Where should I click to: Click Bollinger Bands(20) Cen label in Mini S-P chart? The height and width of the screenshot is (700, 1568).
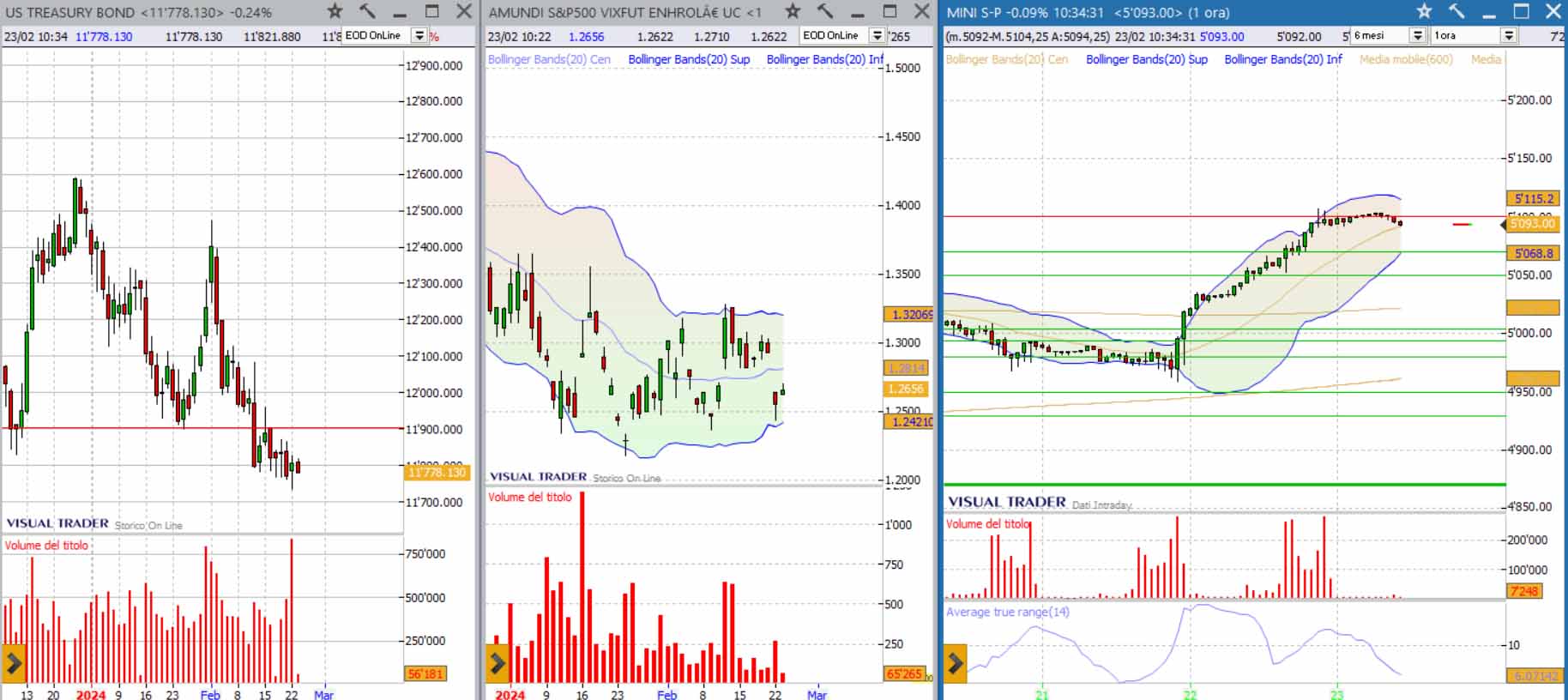pyautogui.click(x=1007, y=59)
